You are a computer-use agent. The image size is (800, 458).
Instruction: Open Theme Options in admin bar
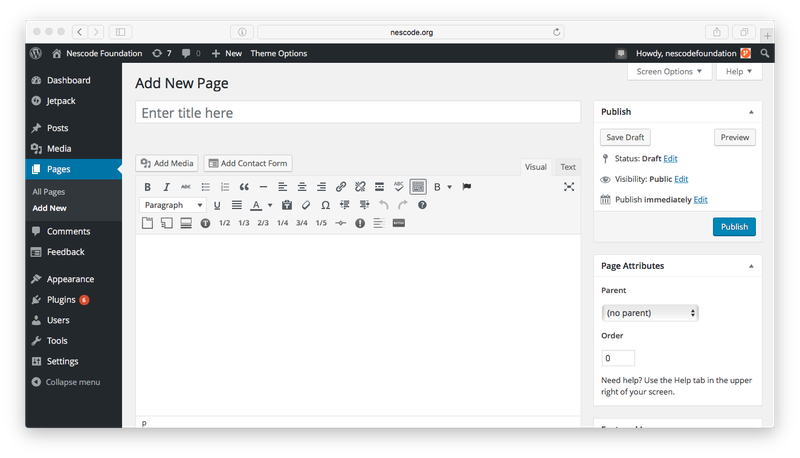[279, 54]
